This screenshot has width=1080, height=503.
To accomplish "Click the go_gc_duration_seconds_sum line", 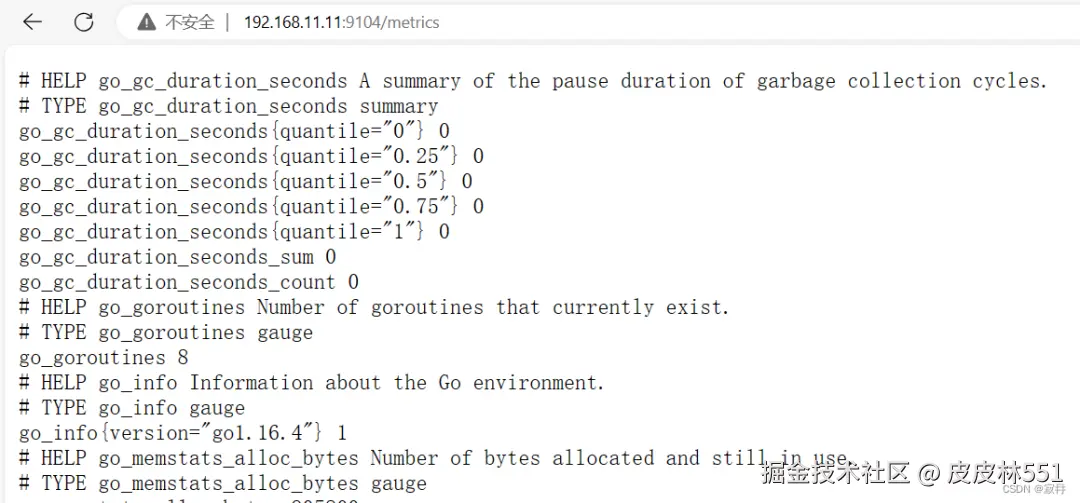I will pyautogui.click(x=177, y=257).
